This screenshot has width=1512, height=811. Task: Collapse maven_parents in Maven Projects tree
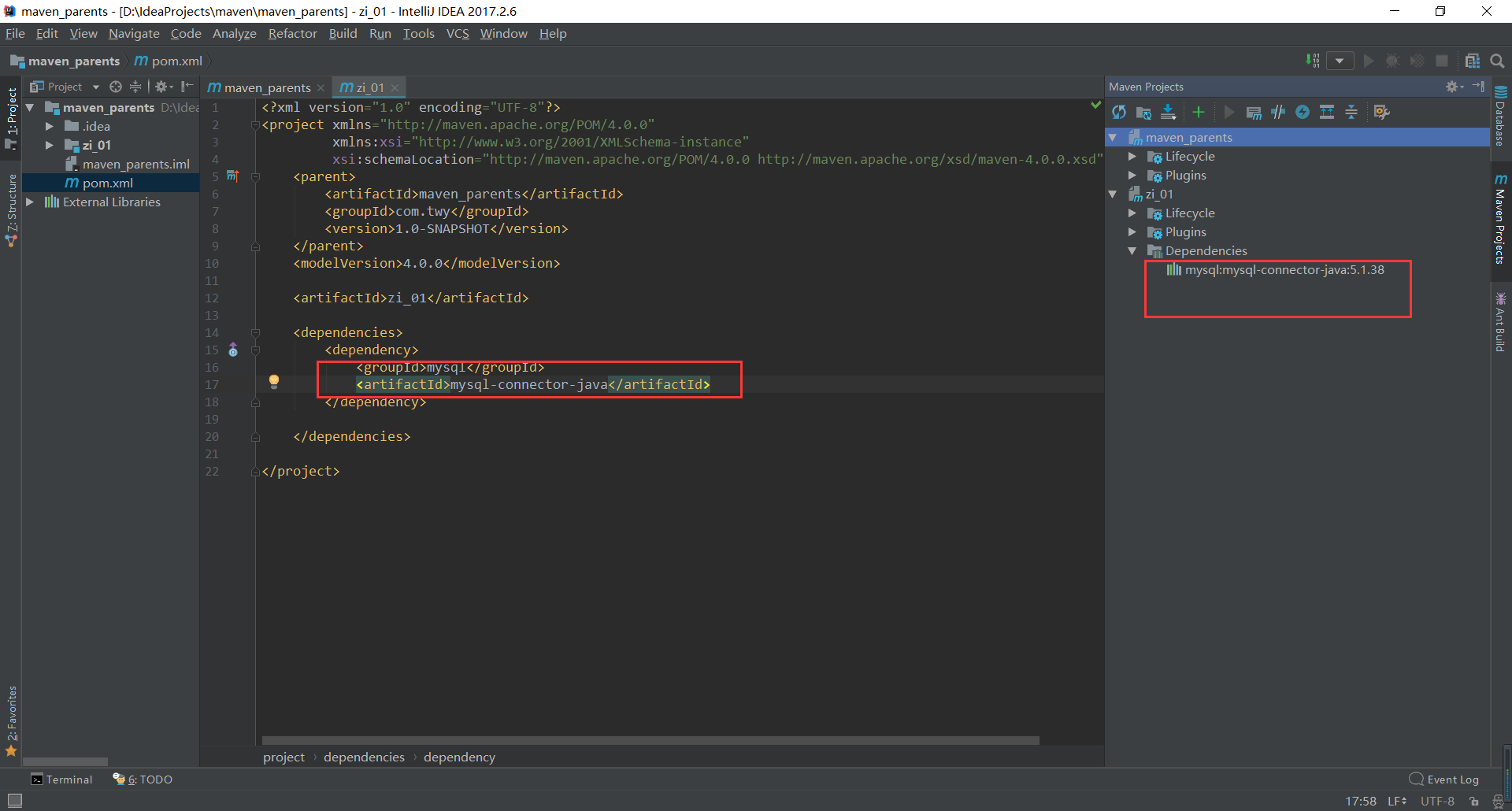pos(1114,138)
